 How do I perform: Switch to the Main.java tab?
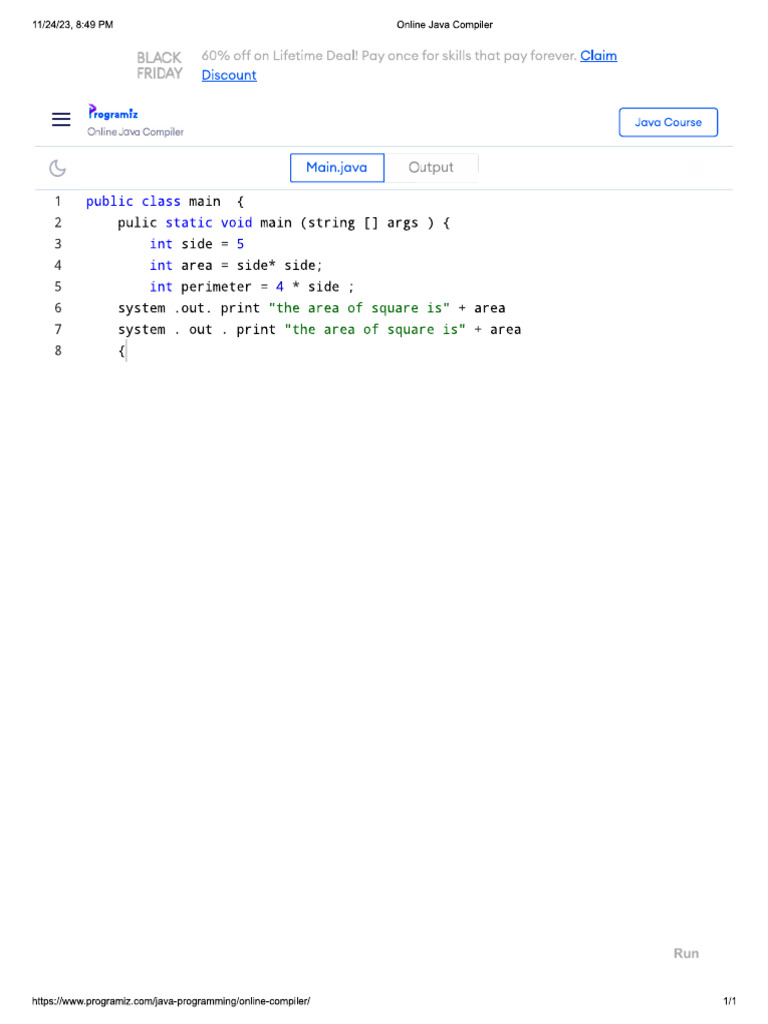pos(337,168)
